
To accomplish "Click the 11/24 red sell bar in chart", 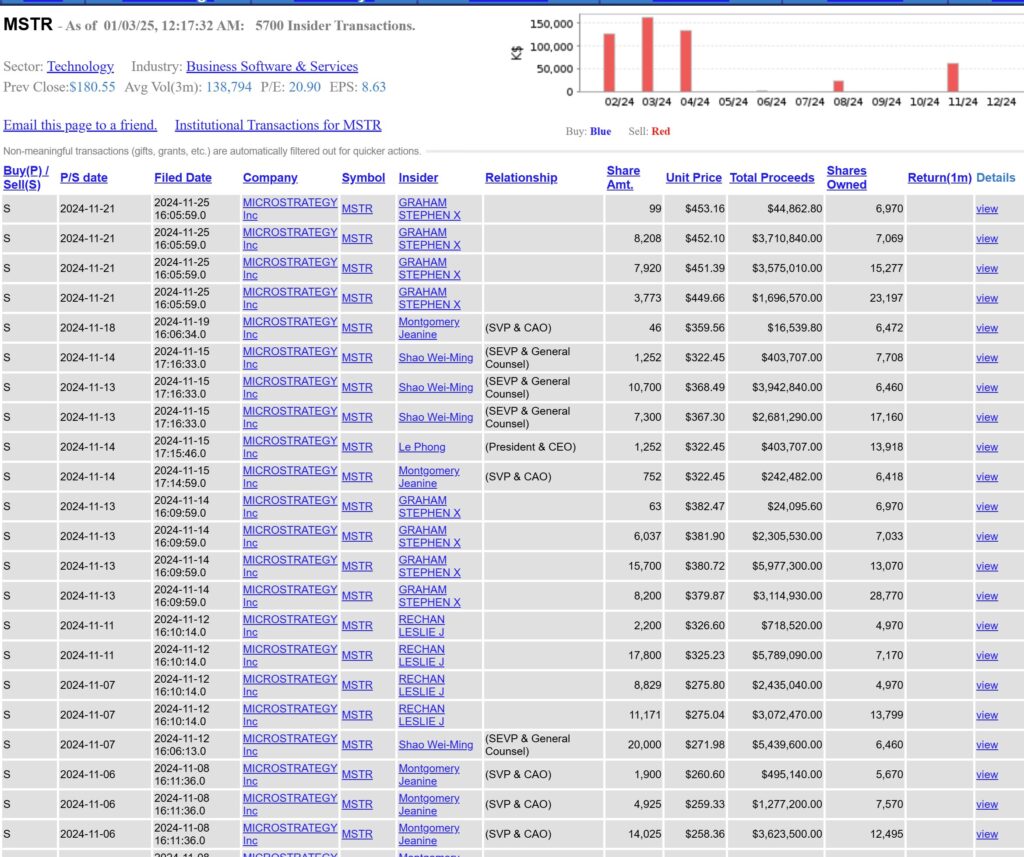I will pos(953,78).
